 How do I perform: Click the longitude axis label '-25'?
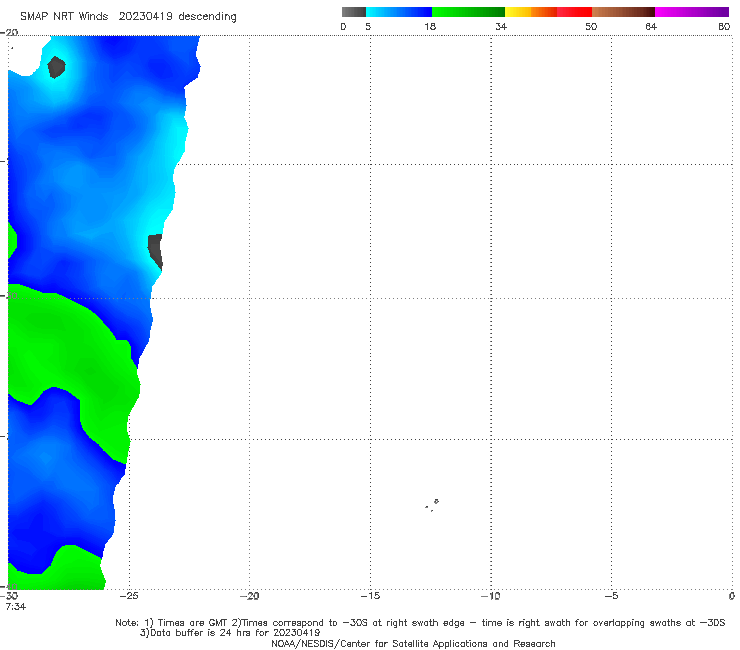coord(129,596)
